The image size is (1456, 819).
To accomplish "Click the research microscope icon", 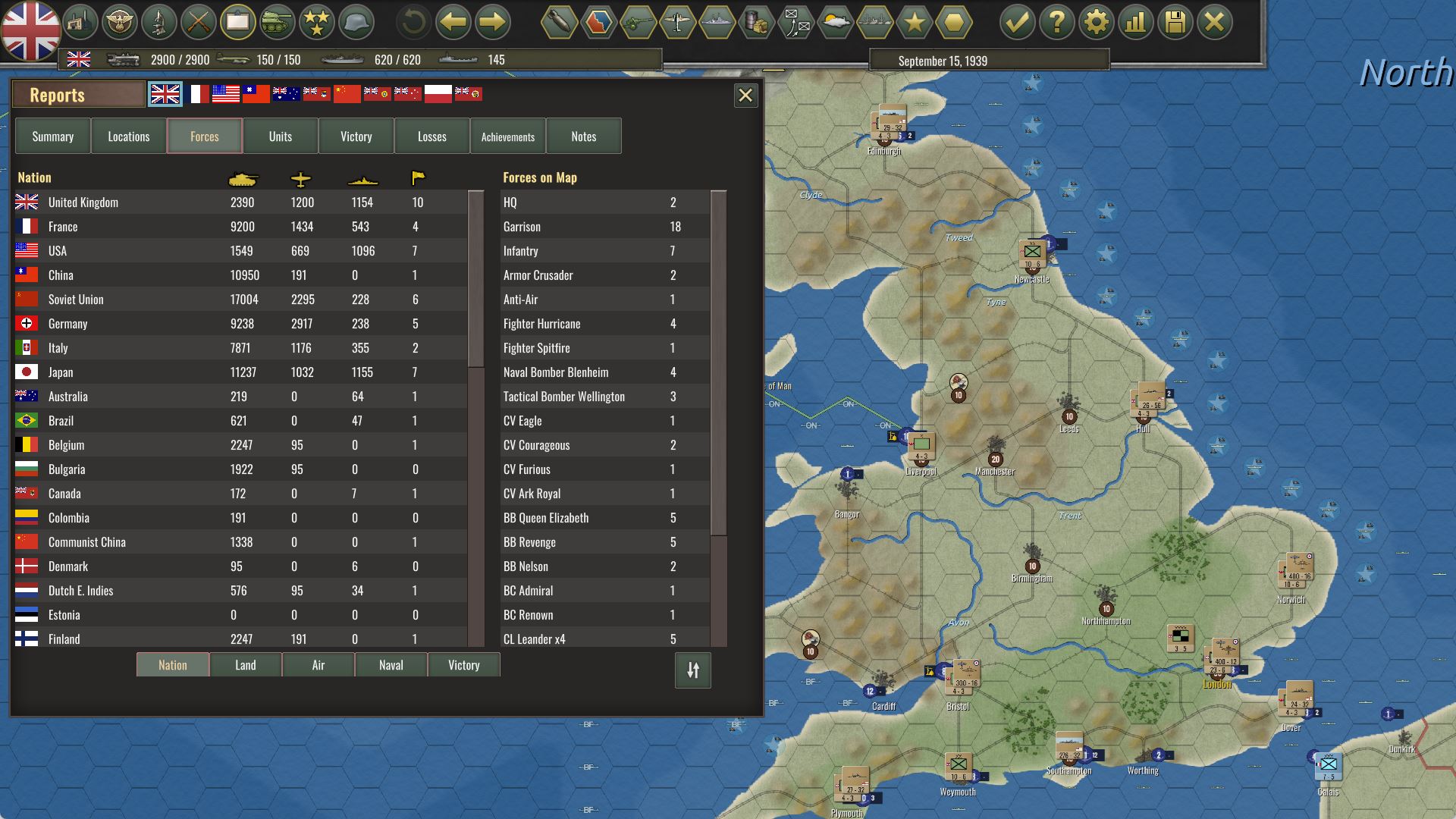I will (158, 23).
